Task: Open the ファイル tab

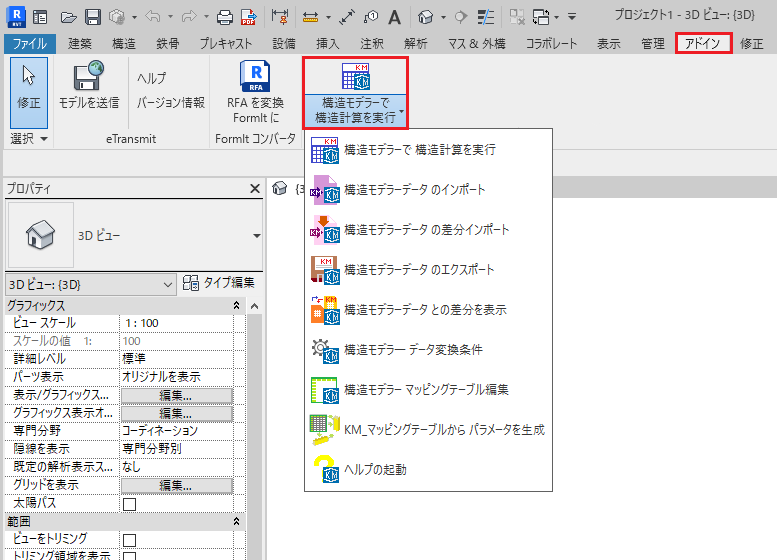Action: [x=30, y=43]
